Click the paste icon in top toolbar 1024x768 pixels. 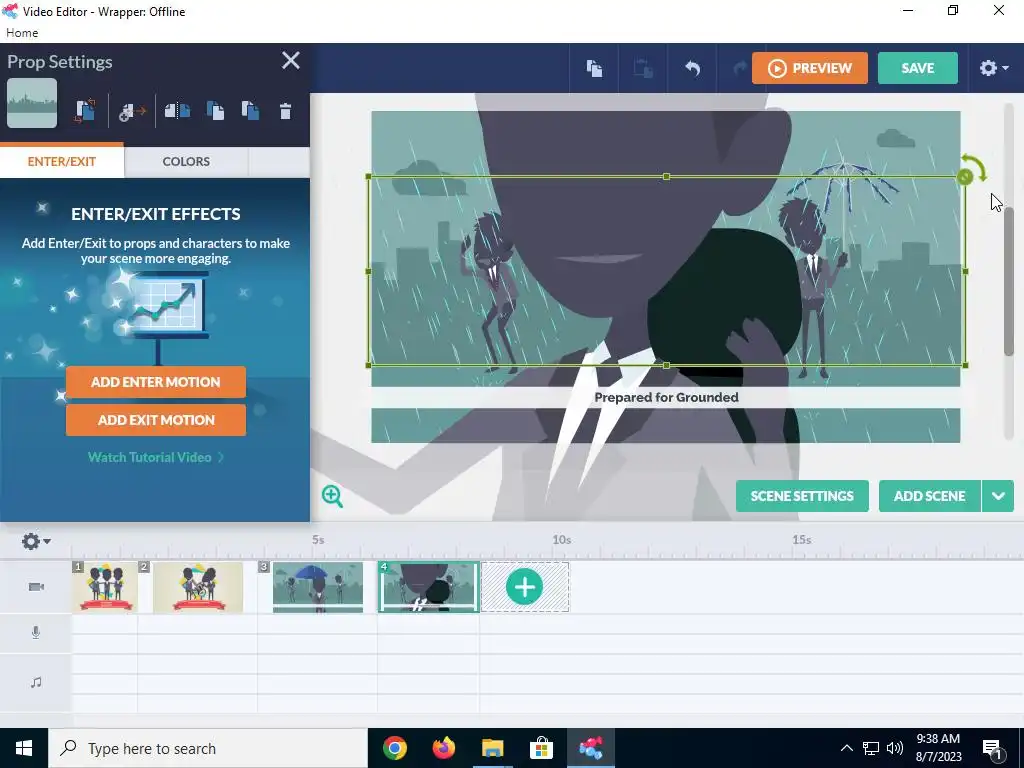click(x=643, y=68)
